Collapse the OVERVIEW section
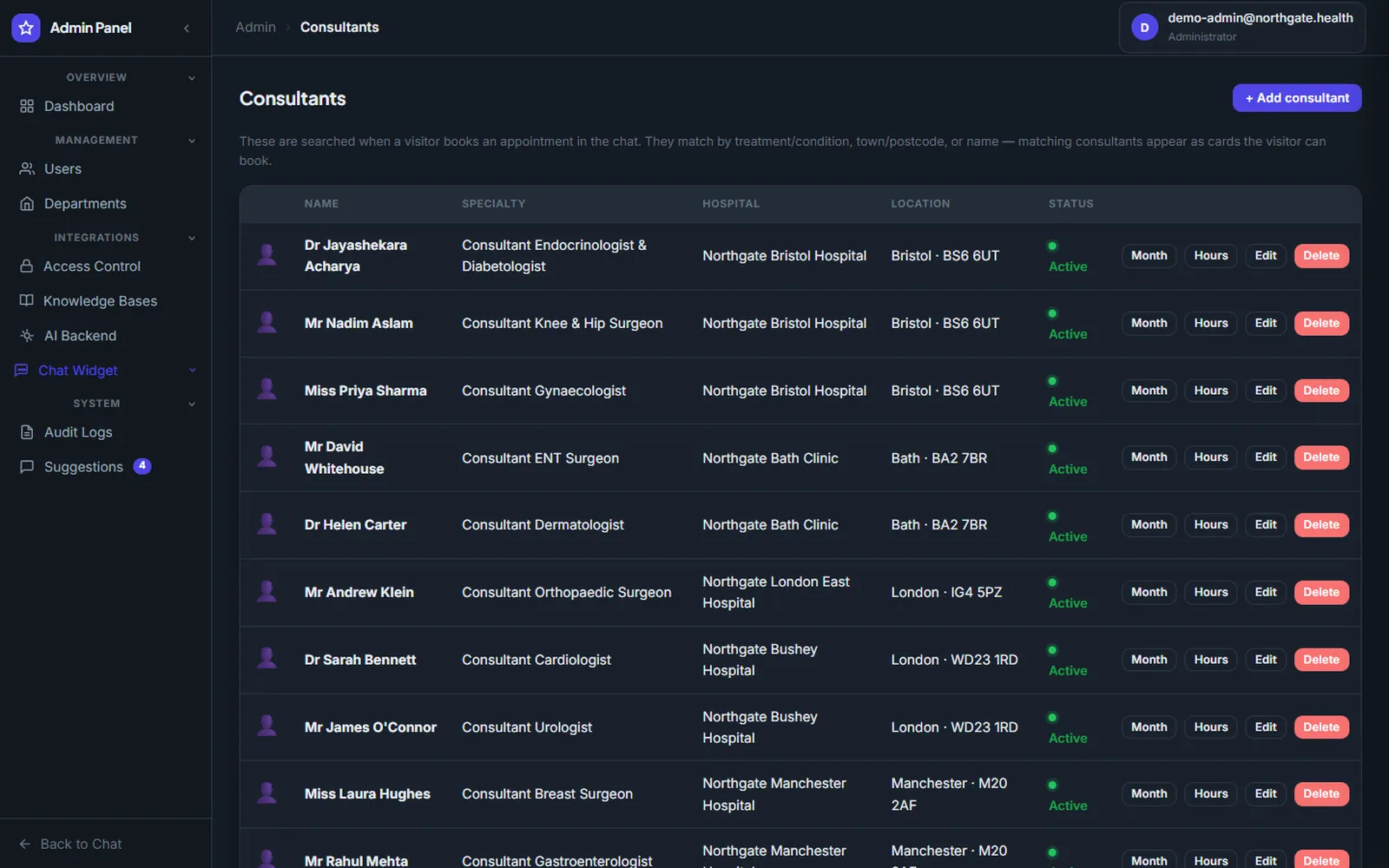1389x868 pixels. [x=192, y=78]
